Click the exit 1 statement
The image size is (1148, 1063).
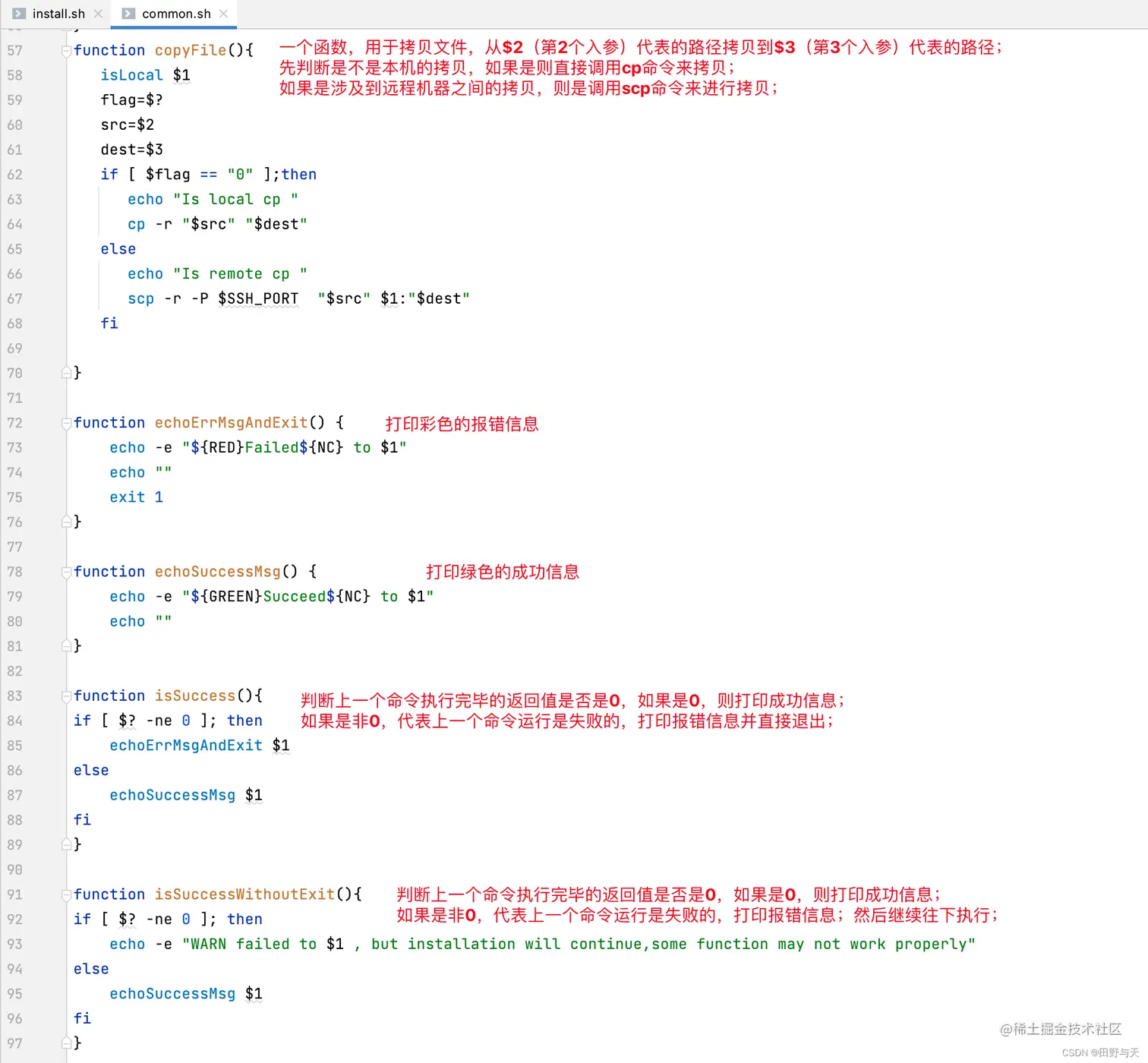(136, 497)
